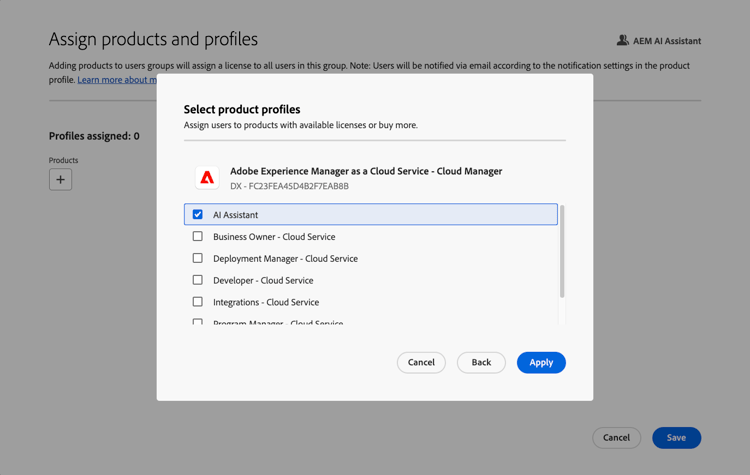Click the Developer - Cloud Service label

(263, 281)
